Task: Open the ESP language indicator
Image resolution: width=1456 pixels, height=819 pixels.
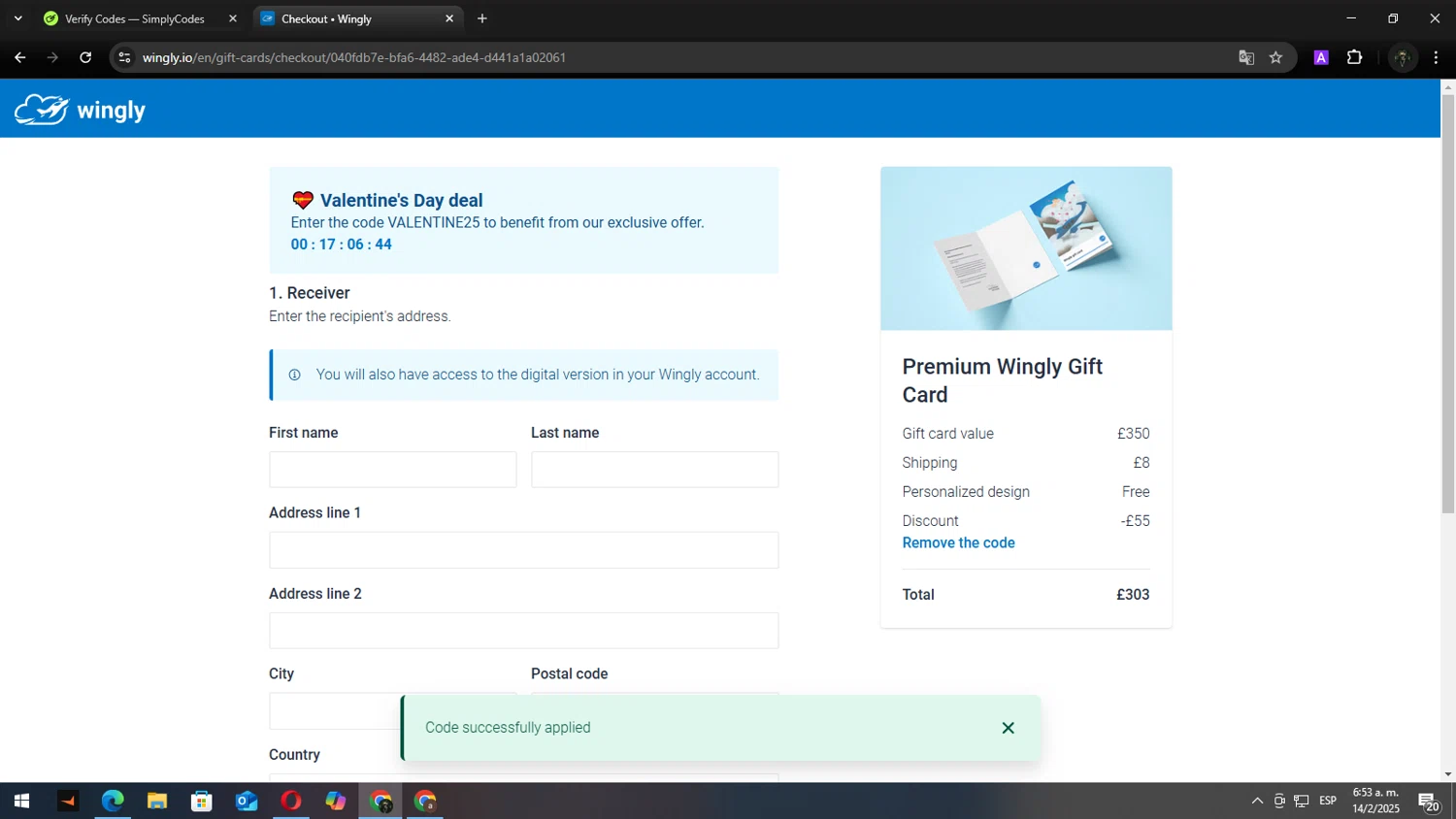Action: 1328,801
